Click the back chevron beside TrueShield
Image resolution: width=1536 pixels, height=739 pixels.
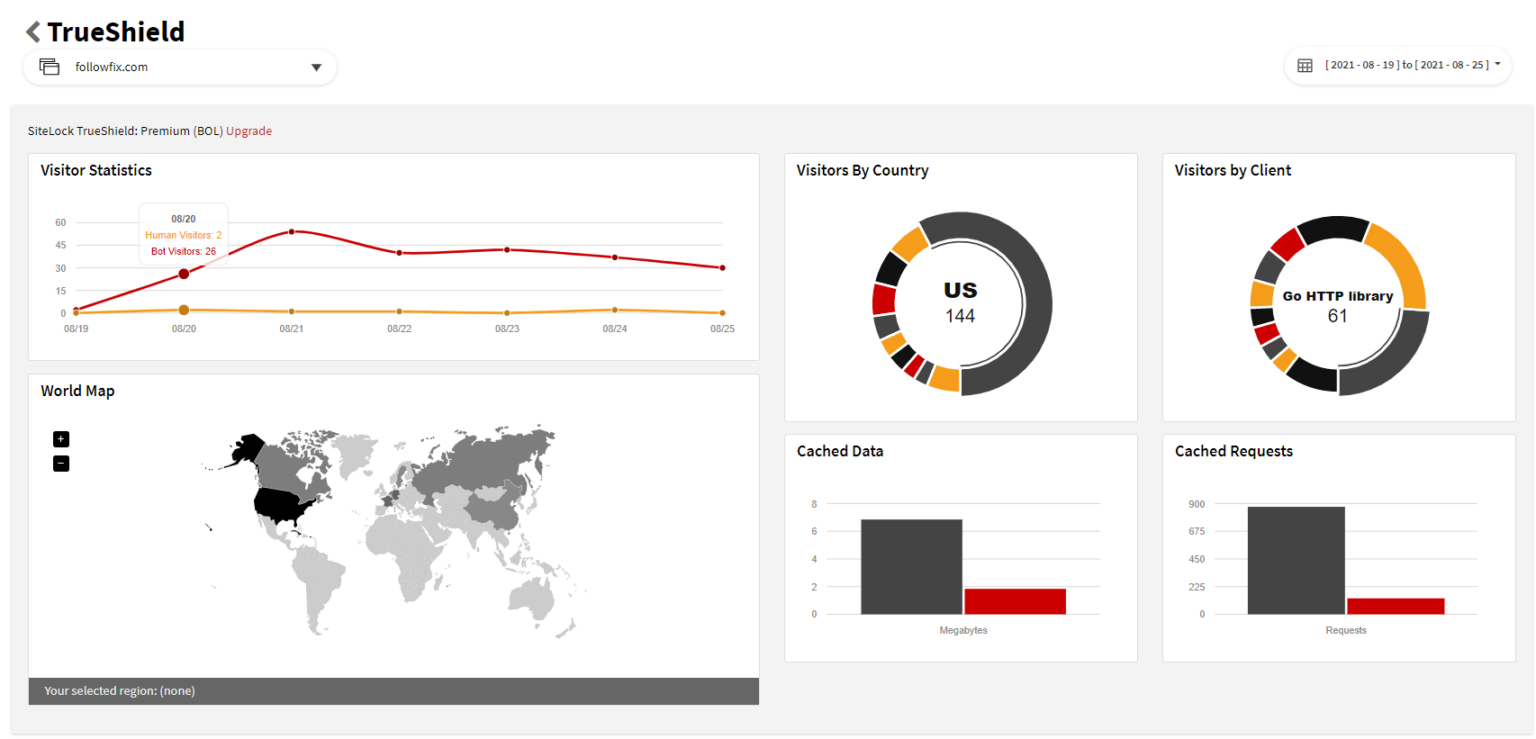pyautogui.click(x=32, y=31)
